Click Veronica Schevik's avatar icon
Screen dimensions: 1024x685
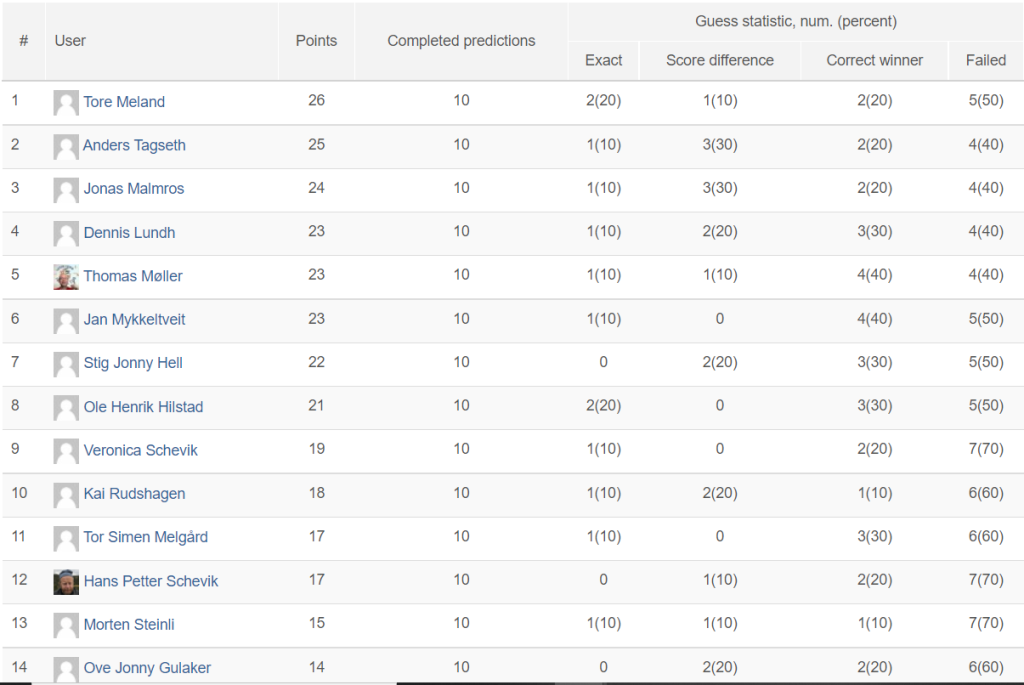tap(66, 450)
